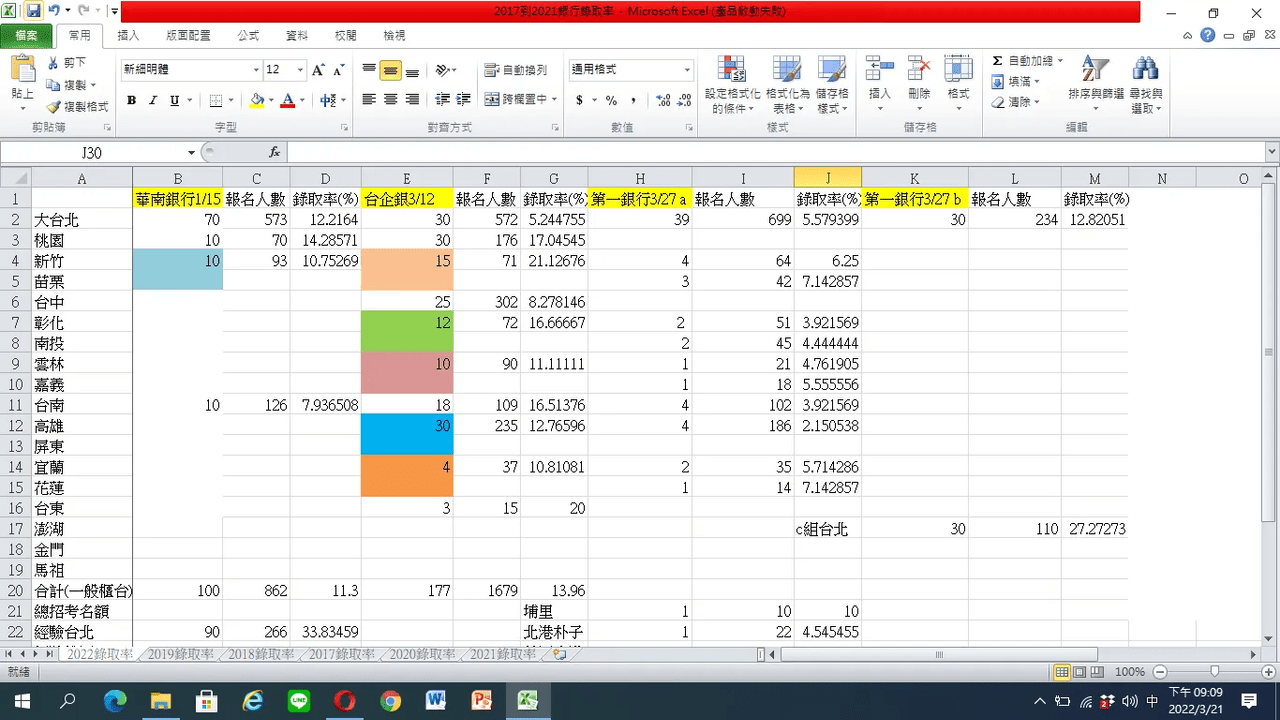Toggle bold formatting
This screenshot has height=720, width=1280.
click(x=131, y=100)
